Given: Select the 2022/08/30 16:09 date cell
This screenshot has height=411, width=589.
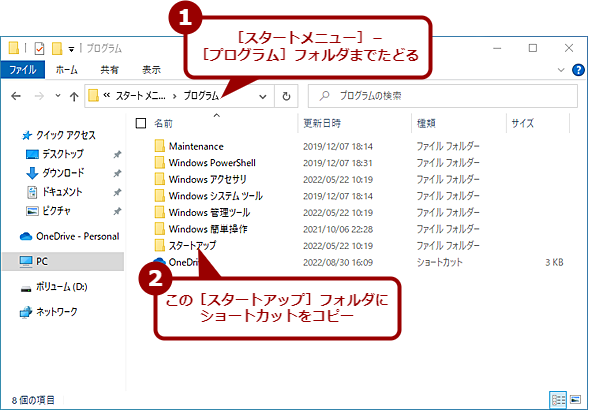Looking at the screenshot, I should [x=338, y=262].
